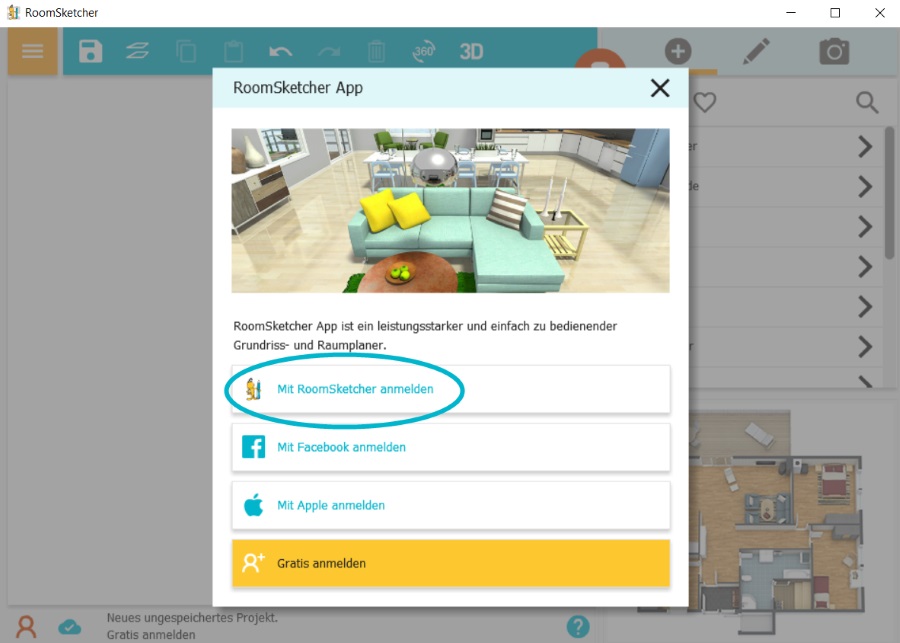Click Mit Apple anmelden
The width and height of the screenshot is (900, 643).
pyautogui.click(x=451, y=505)
